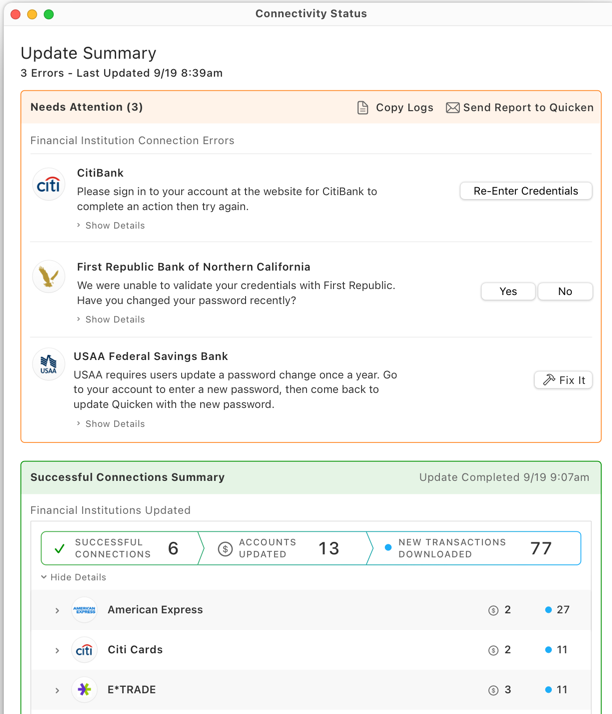Image resolution: width=612 pixels, height=714 pixels.
Task: Click Fix It for USAA
Action: point(563,380)
